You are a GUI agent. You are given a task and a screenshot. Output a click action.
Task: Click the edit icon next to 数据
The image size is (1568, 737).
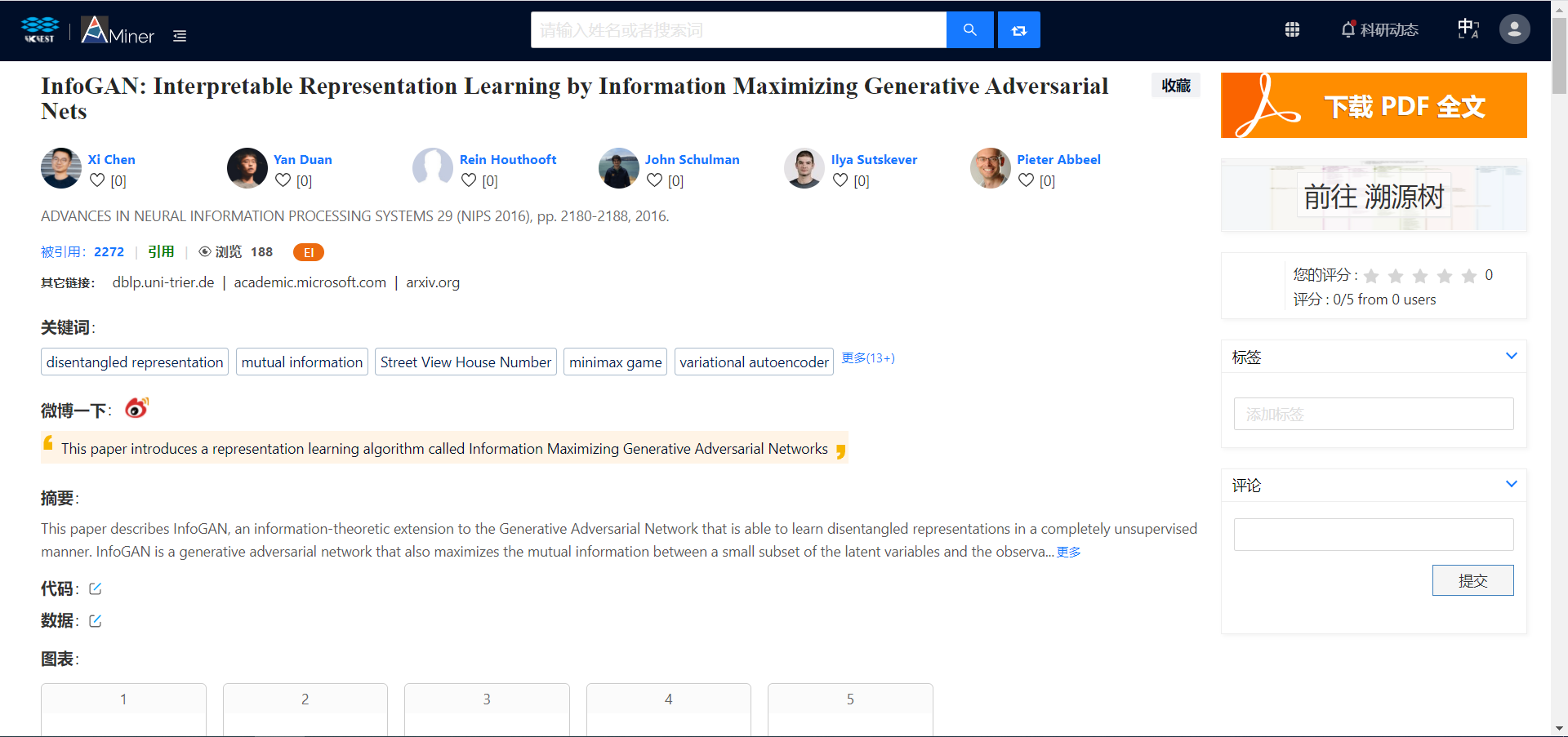pos(96,621)
